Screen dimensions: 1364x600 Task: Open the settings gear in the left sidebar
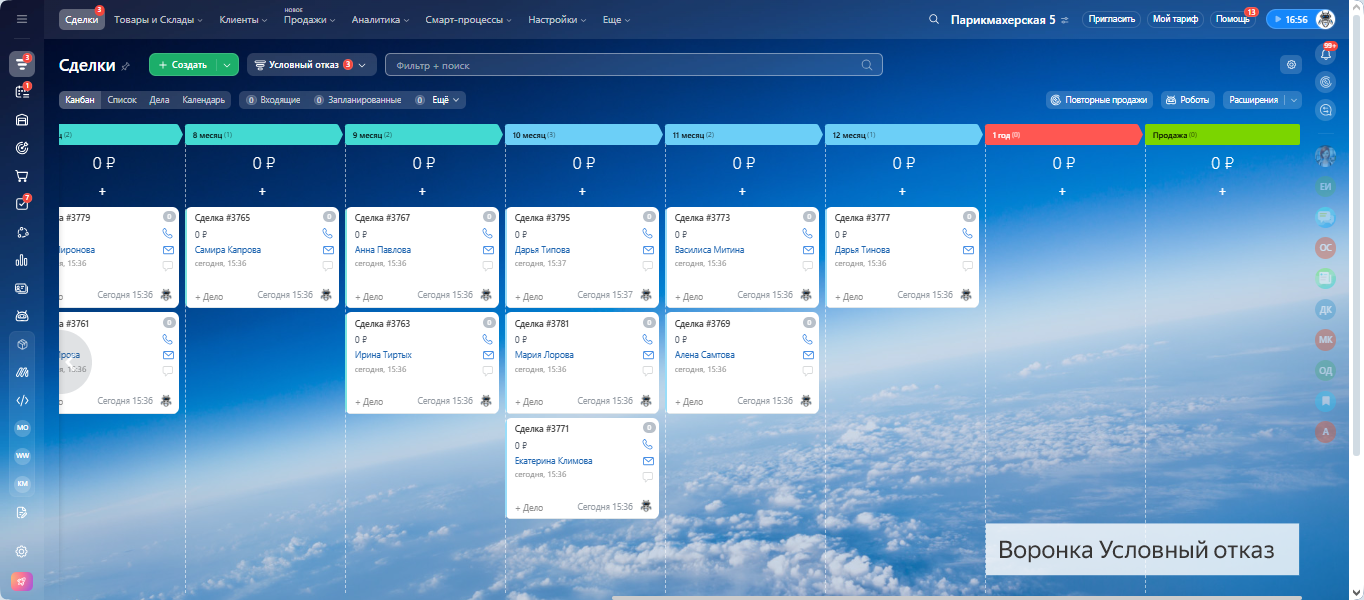tap(22, 551)
